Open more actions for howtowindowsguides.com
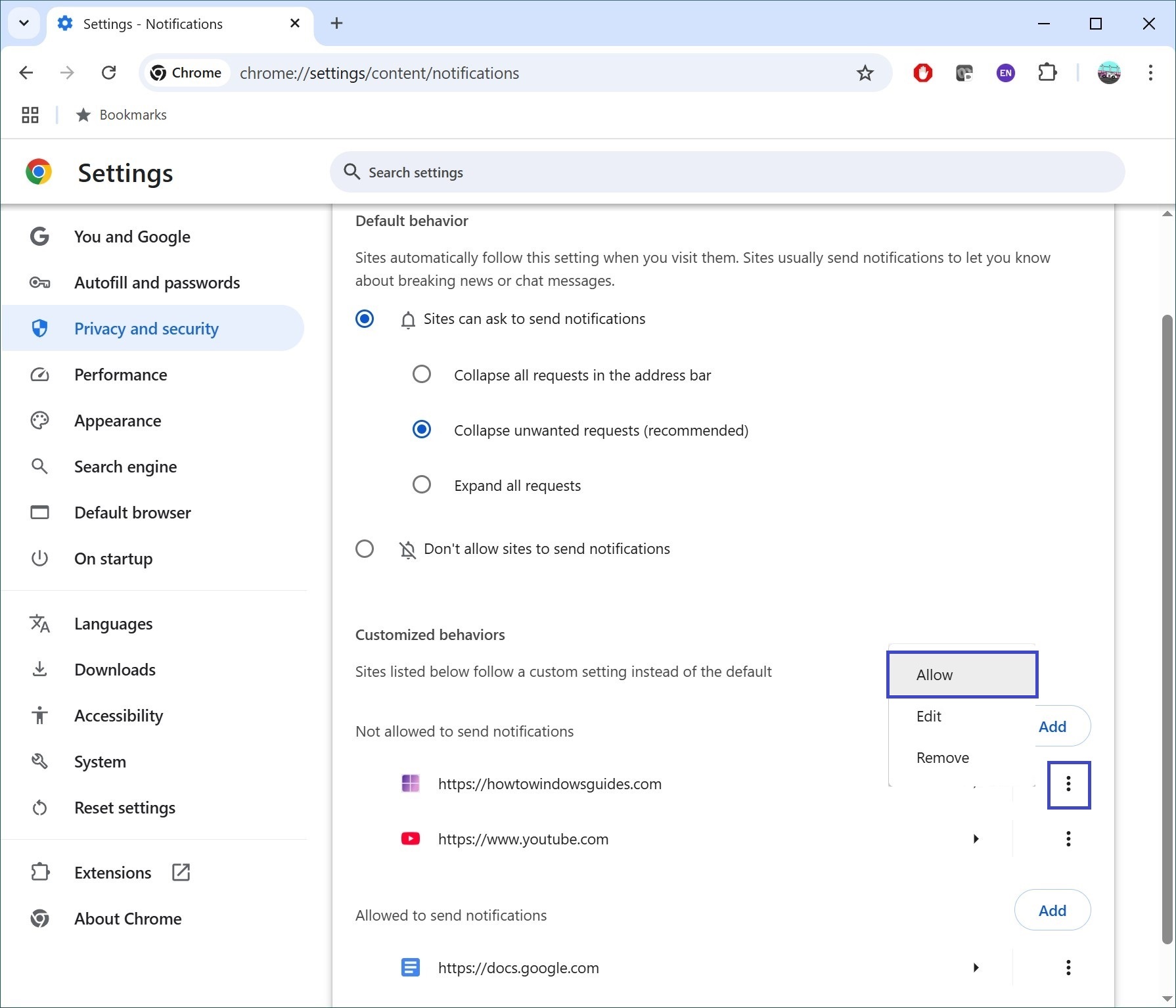The height and width of the screenshot is (1008, 1176). [x=1068, y=784]
